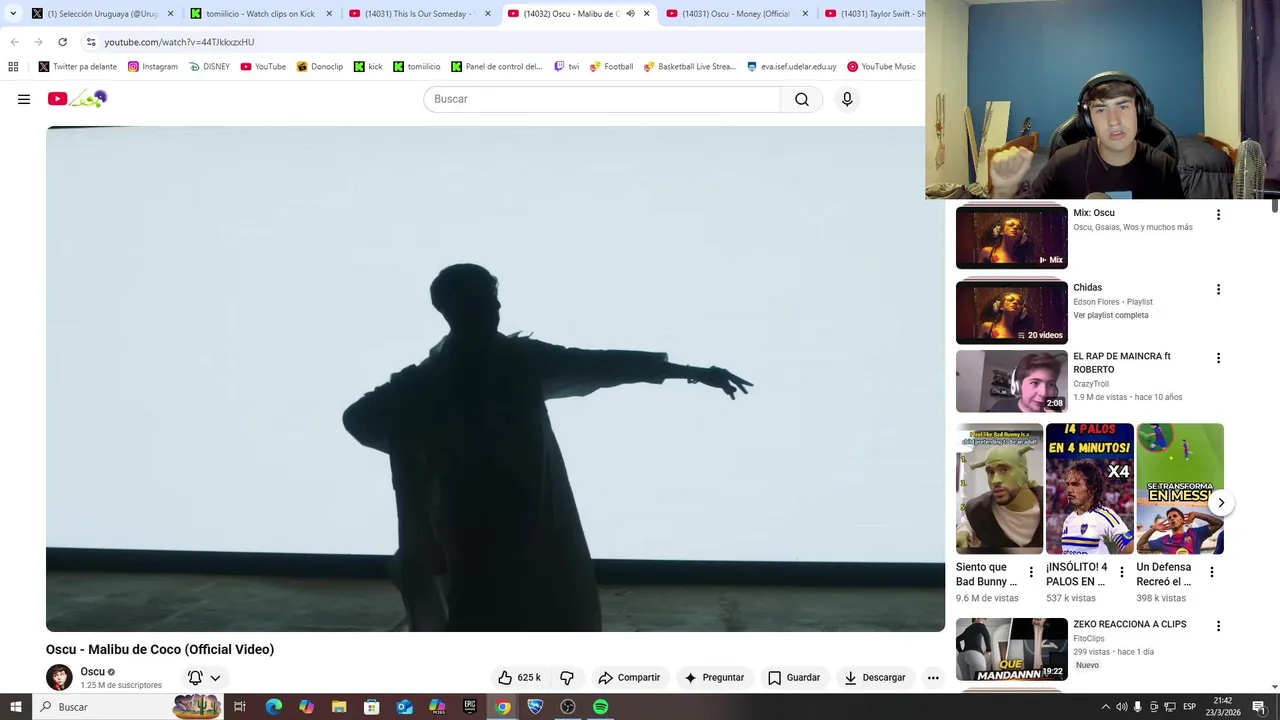View site information icon in address bar
The width and height of the screenshot is (1280, 720).
coord(91,42)
